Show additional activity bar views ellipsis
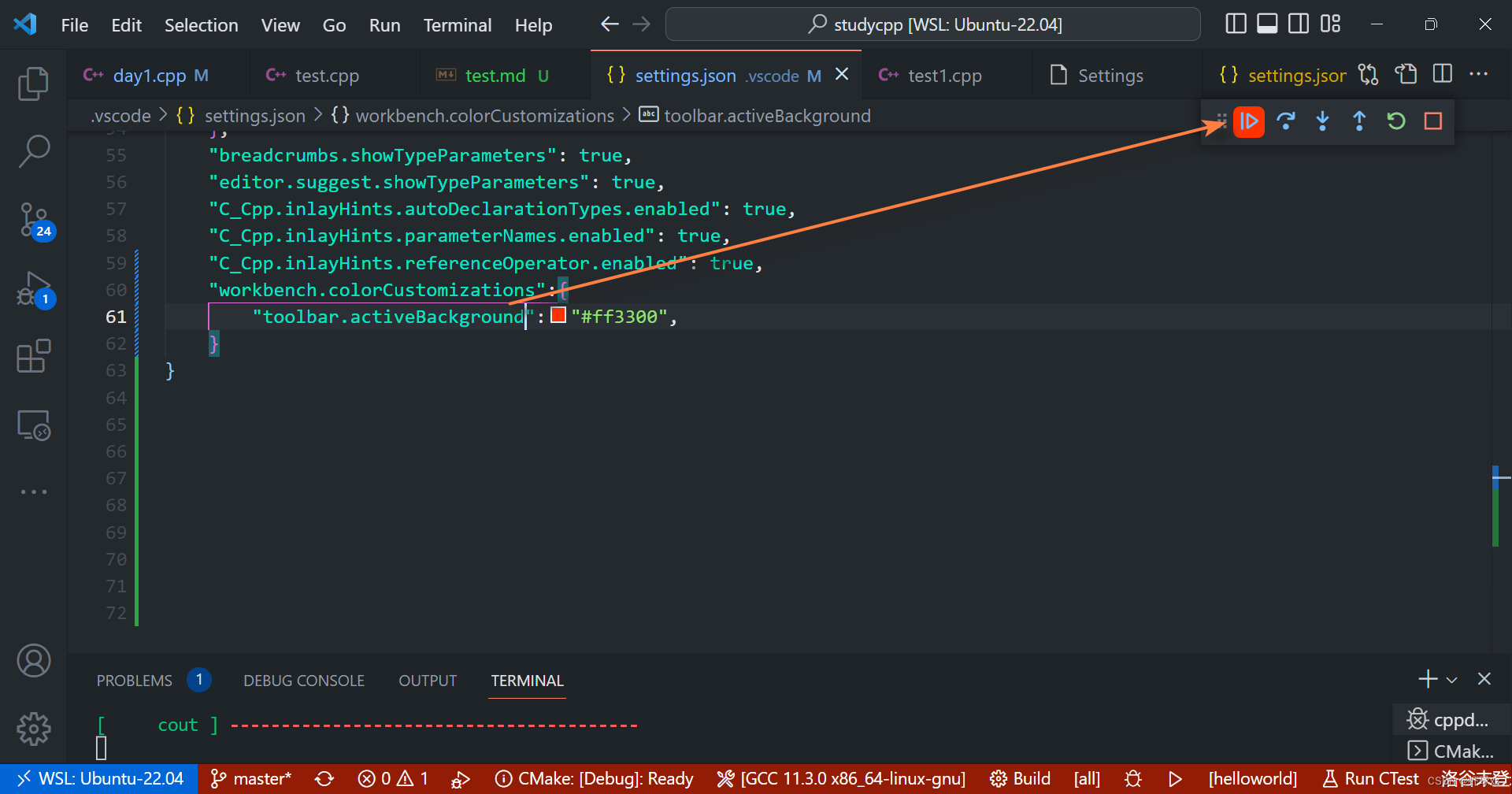The width and height of the screenshot is (1512, 794). [x=33, y=492]
